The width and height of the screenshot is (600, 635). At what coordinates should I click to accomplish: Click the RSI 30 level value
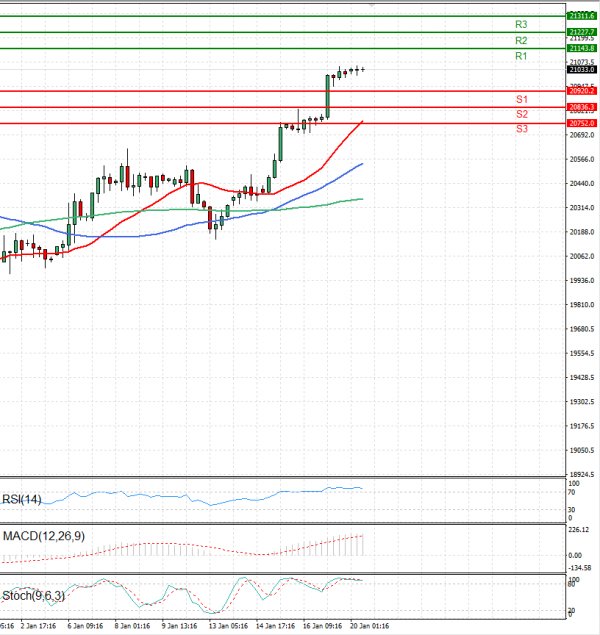[x=571, y=510]
